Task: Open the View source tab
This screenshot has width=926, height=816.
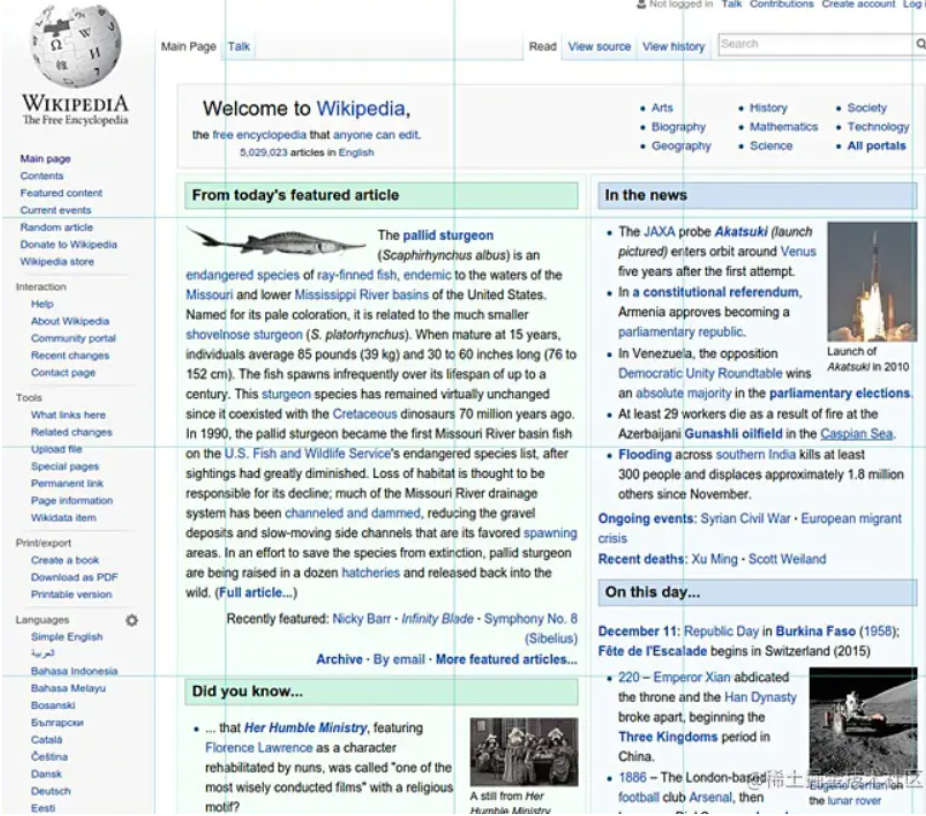Action: tap(599, 47)
